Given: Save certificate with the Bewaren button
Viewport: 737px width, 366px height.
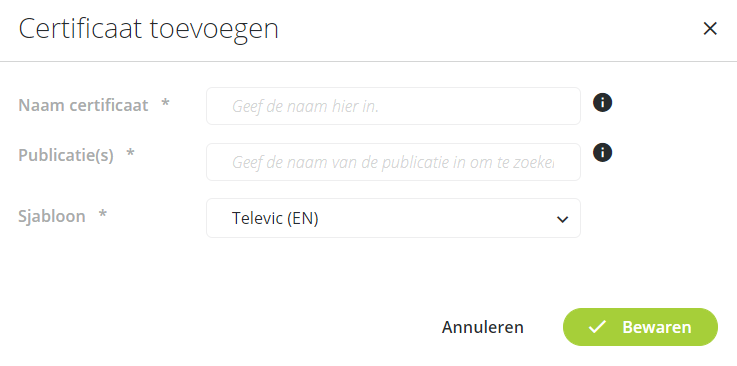Looking at the screenshot, I should coord(640,327).
